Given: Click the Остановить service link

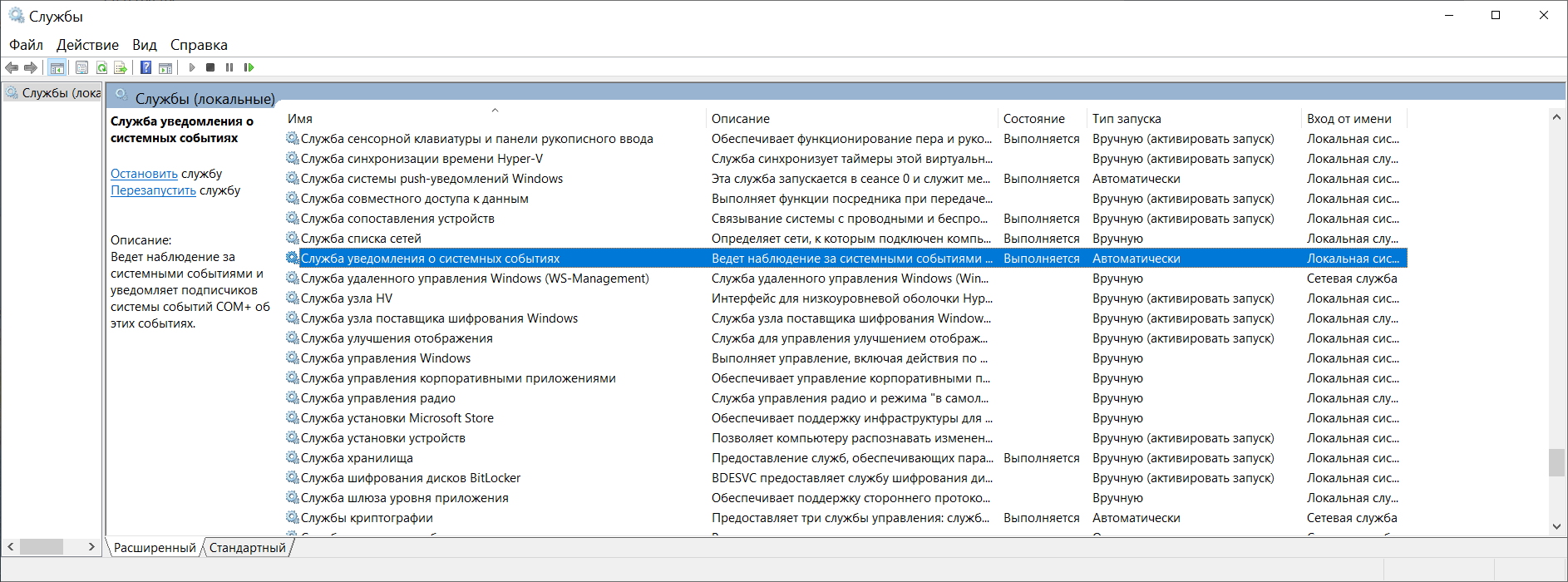Looking at the screenshot, I should (144, 174).
